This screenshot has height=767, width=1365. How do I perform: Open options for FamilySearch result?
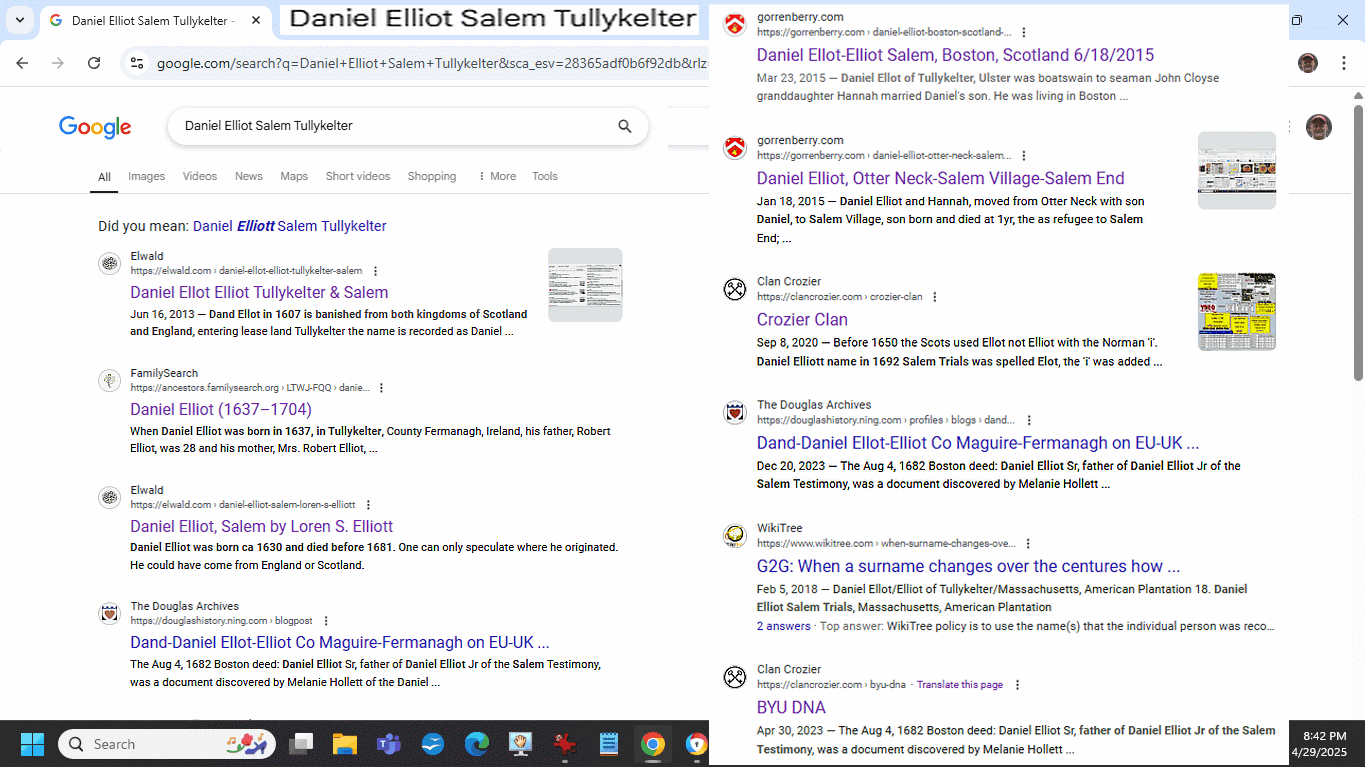(x=381, y=388)
